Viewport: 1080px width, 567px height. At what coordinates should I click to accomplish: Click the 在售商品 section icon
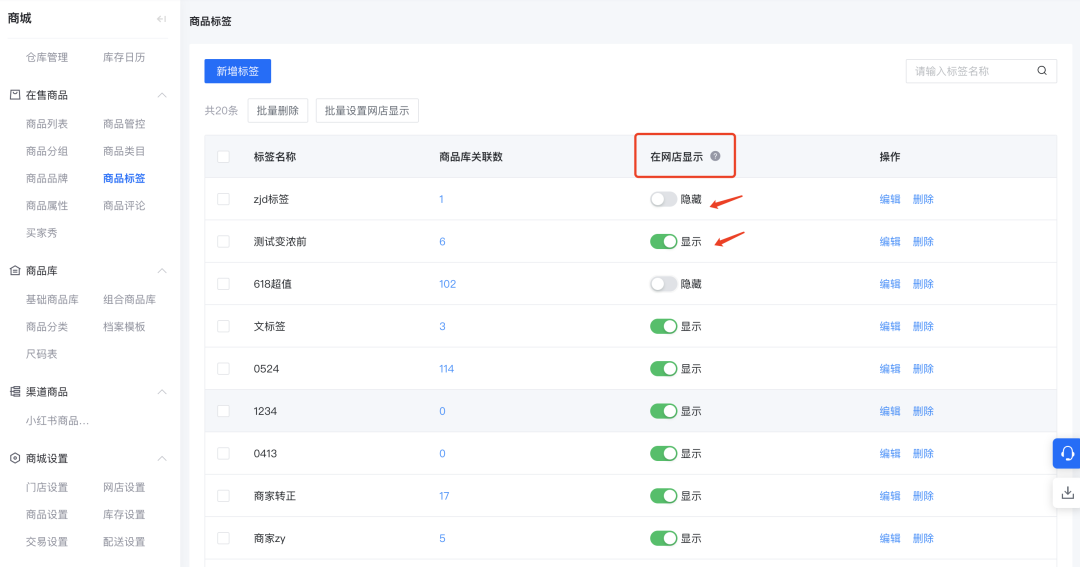pos(14,95)
